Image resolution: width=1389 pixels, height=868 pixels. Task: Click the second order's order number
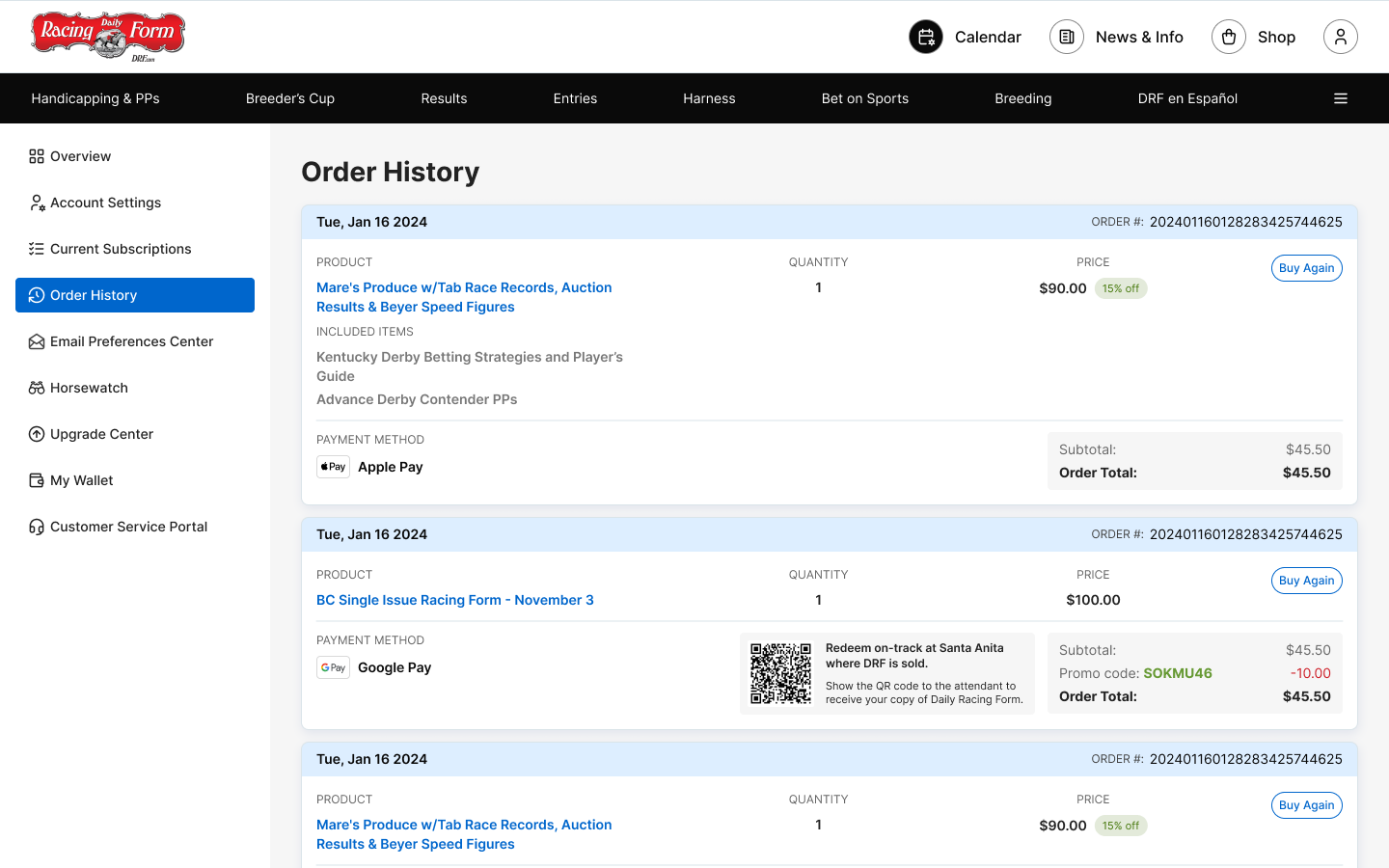click(x=1246, y=534)
